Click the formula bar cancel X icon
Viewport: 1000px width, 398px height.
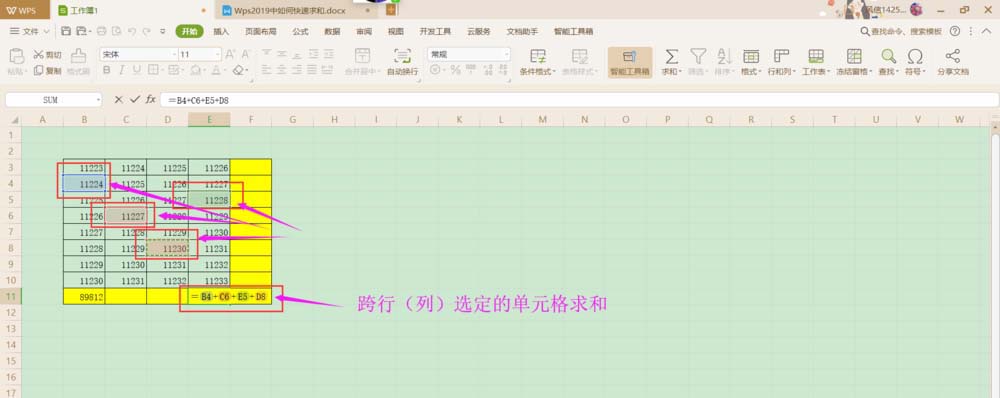pos(119,100)
